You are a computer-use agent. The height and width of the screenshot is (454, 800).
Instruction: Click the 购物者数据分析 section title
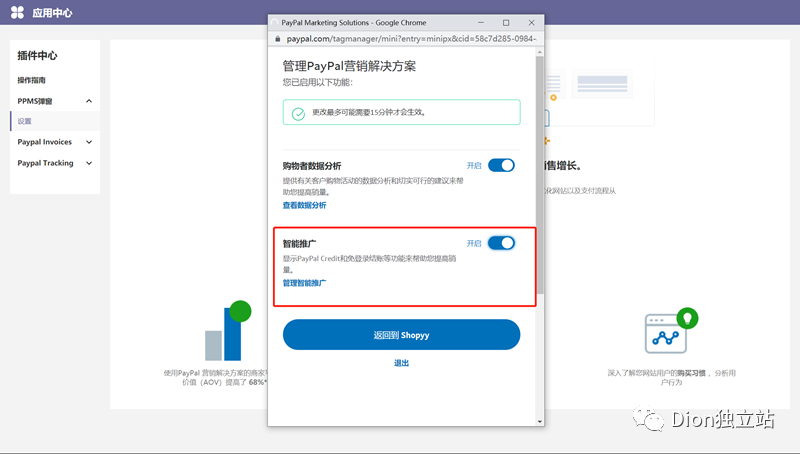pyautogui.click(x=312, y=166)
